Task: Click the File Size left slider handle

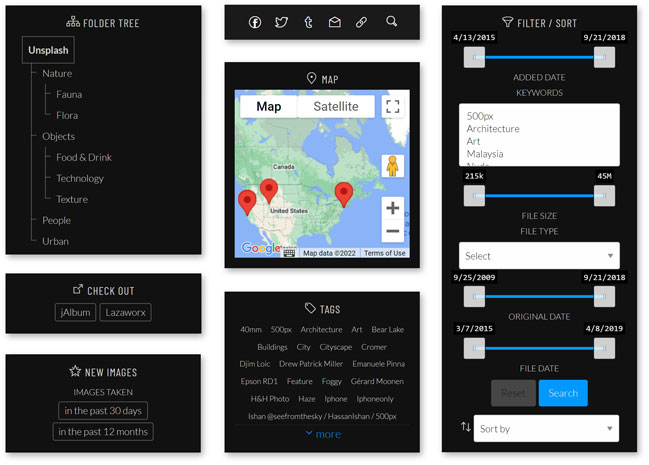Action: point(474,196)
